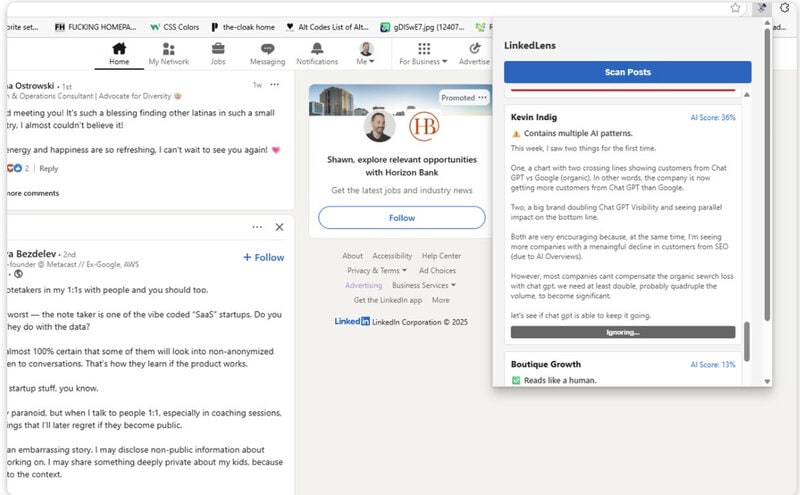Click the Horizon Bank HB logo
This screenshot has height=495, width=800.
424,127
